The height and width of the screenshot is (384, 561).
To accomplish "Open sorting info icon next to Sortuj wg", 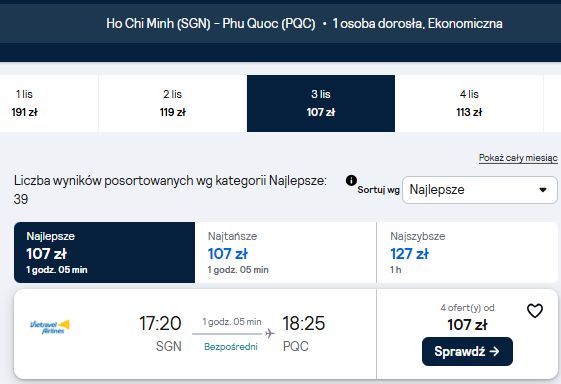I will tap(351, 180).
